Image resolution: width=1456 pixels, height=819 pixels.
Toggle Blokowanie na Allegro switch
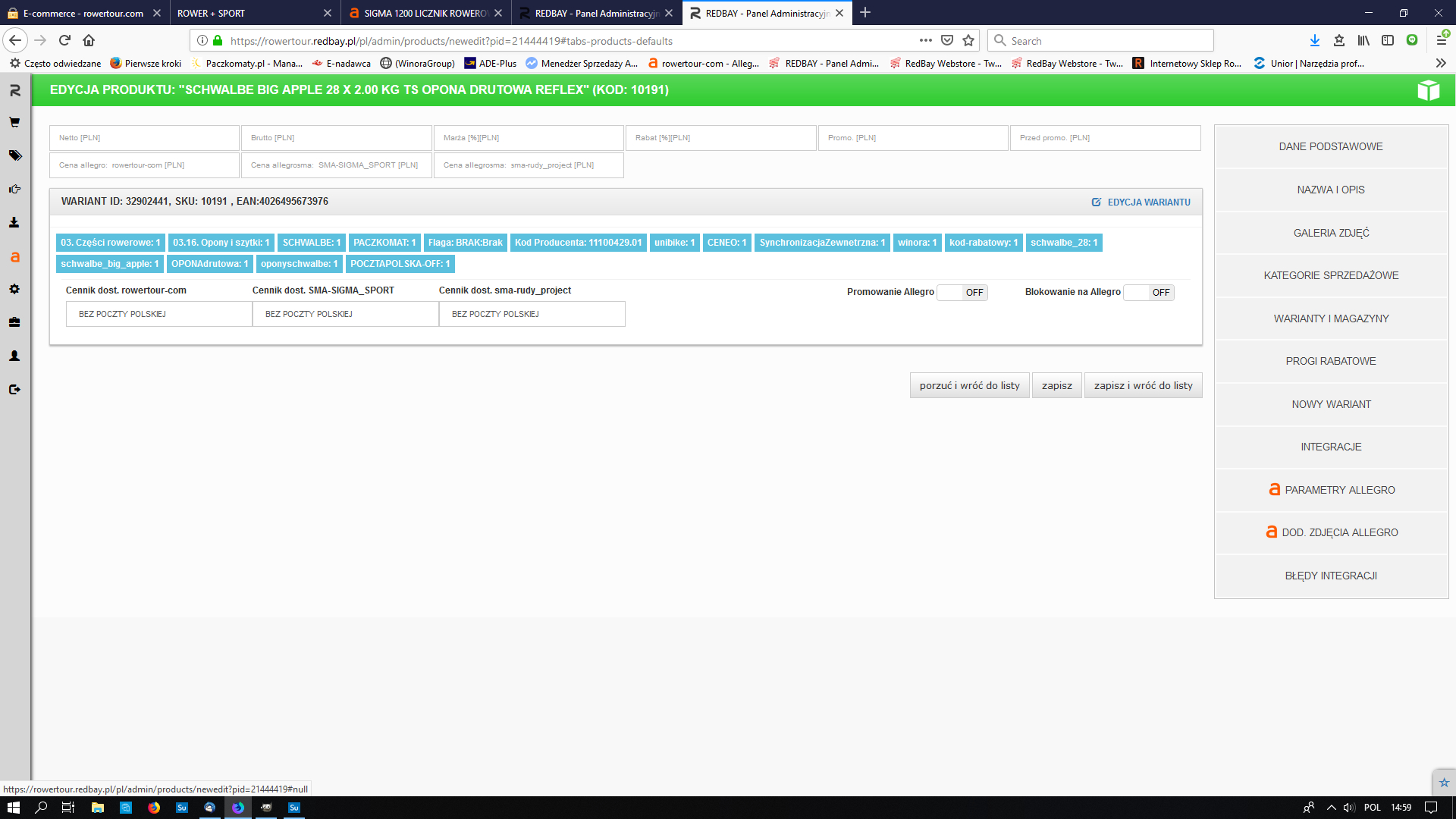point(1148,293)
